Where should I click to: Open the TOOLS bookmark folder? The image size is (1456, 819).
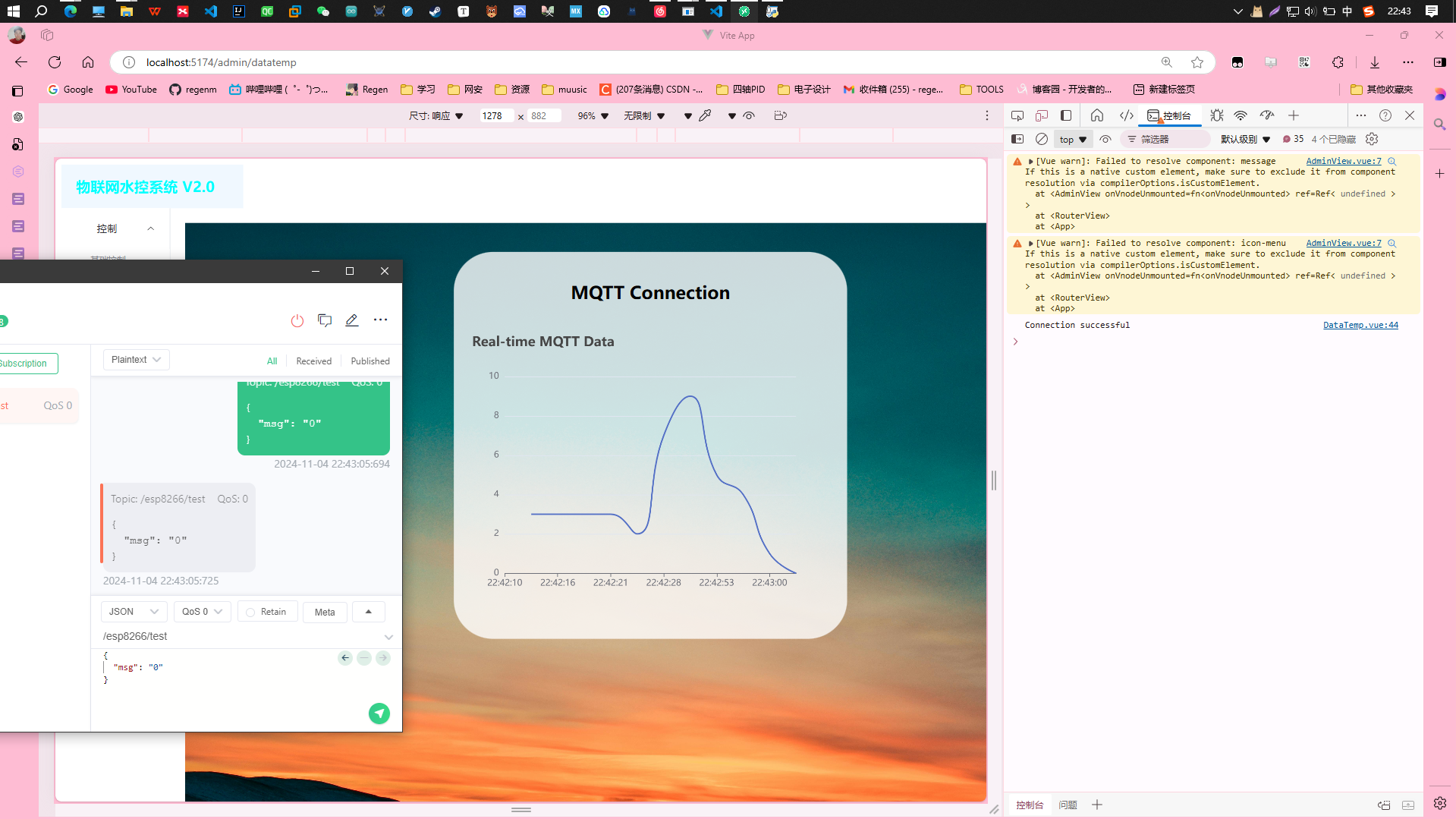982,90
